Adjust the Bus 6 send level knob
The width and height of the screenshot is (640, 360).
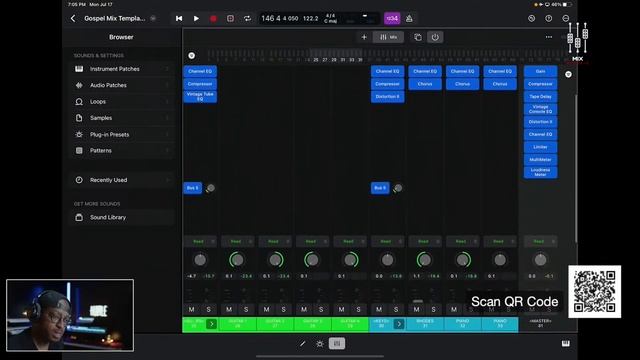398,188
